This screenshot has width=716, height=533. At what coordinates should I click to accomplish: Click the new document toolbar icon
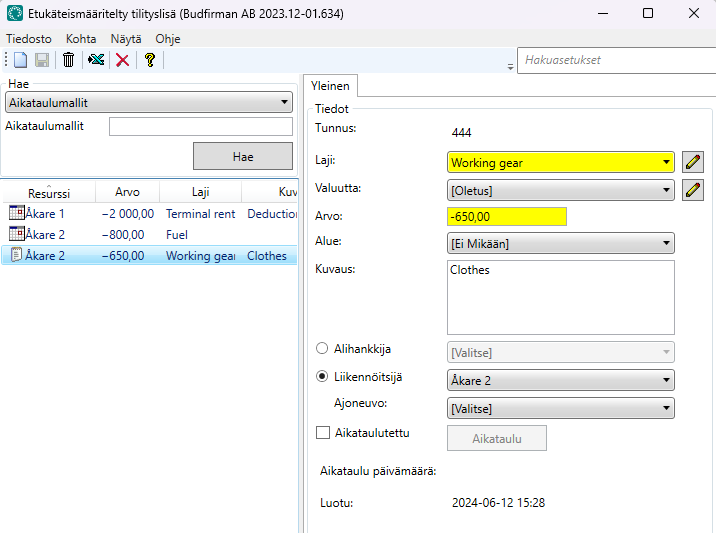[x=20, y=60]
